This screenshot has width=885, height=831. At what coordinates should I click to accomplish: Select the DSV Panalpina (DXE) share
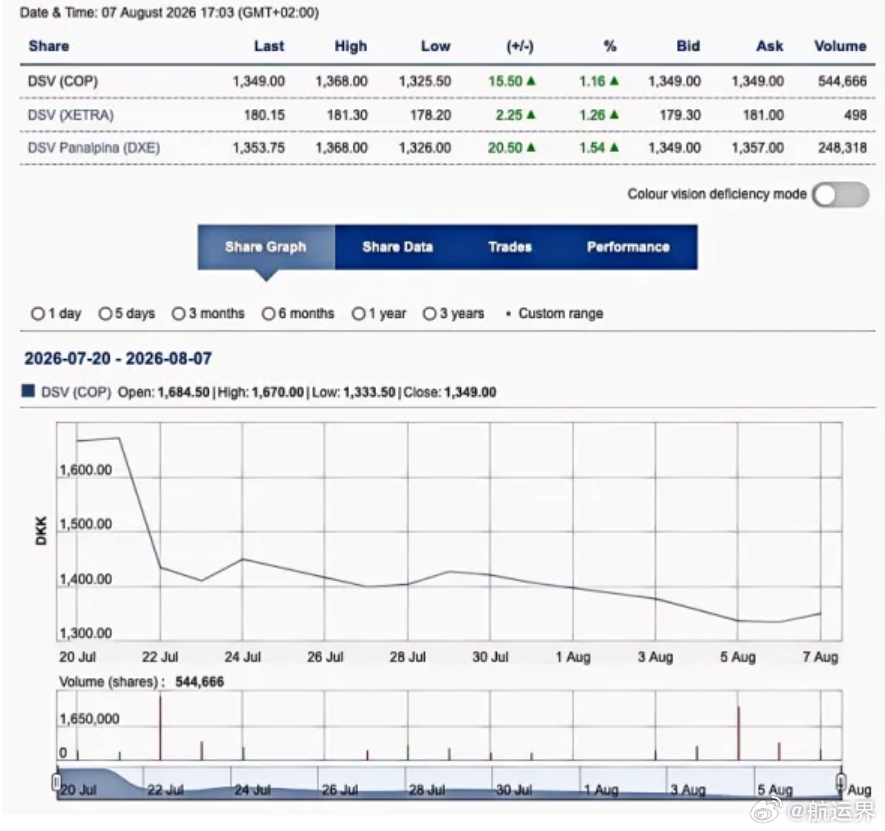tap(94, 148)
